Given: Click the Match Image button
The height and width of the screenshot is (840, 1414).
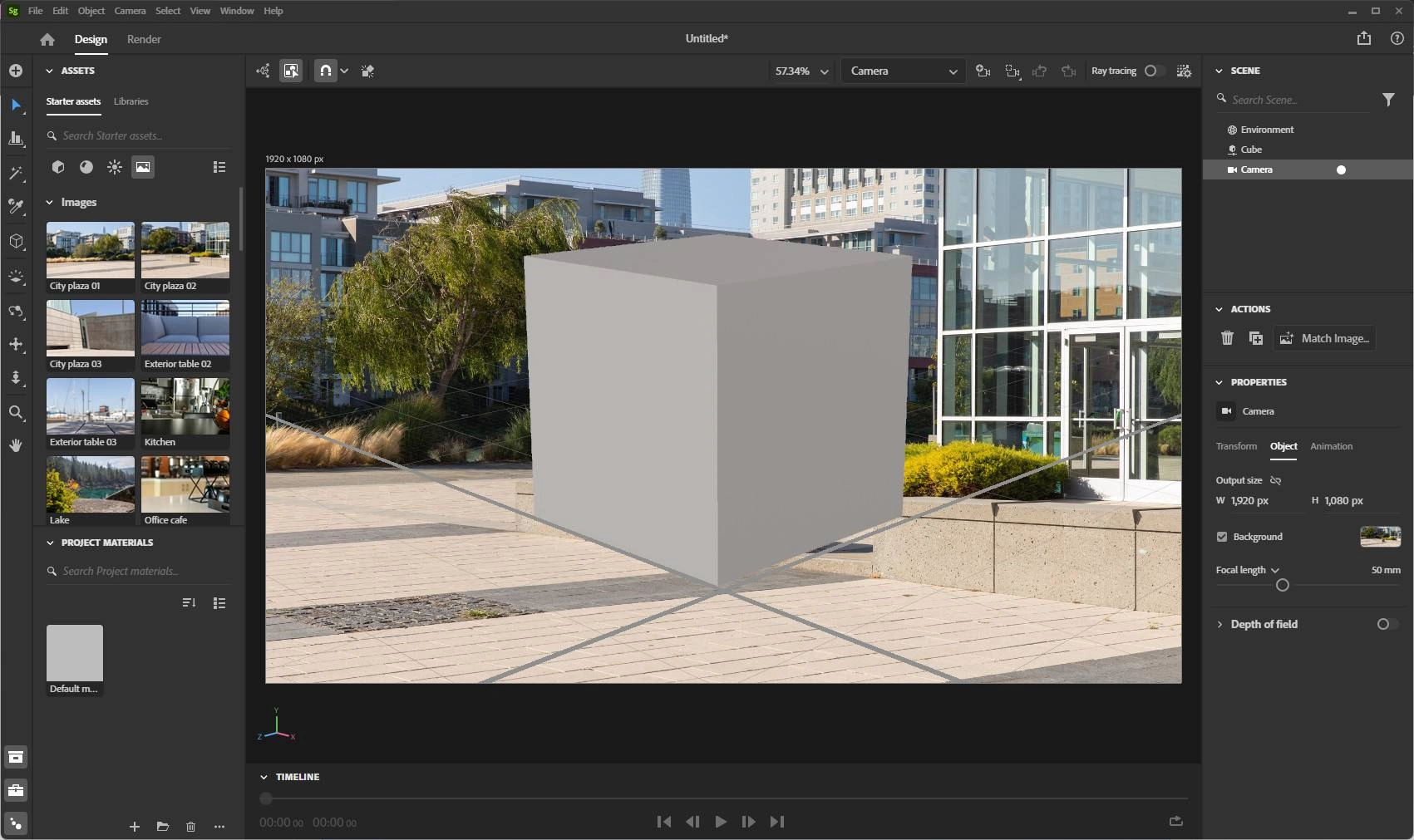Looking at the screenshot, I should [x=1324, y=338].
